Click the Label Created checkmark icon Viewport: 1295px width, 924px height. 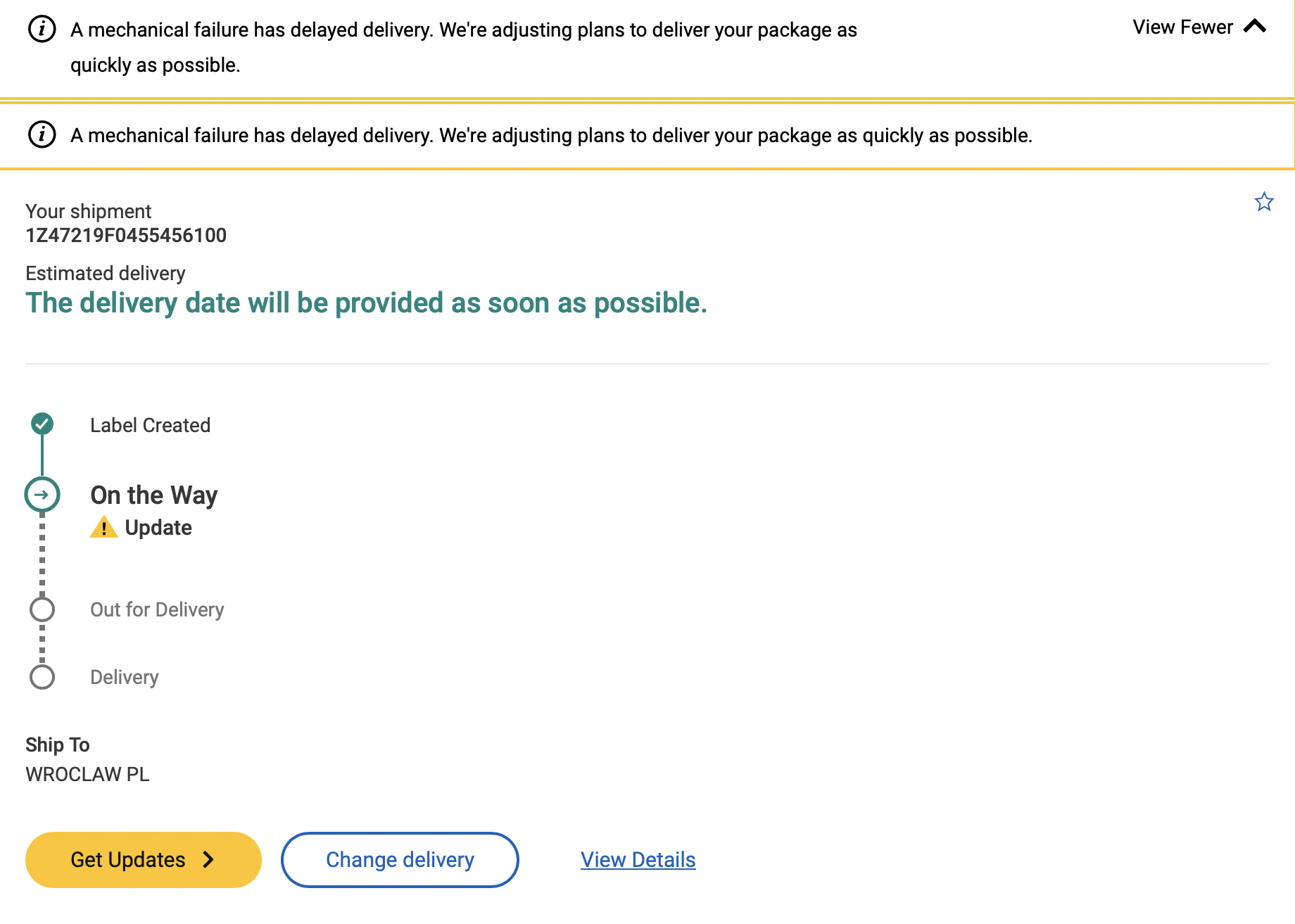click(x=42, y=424)
